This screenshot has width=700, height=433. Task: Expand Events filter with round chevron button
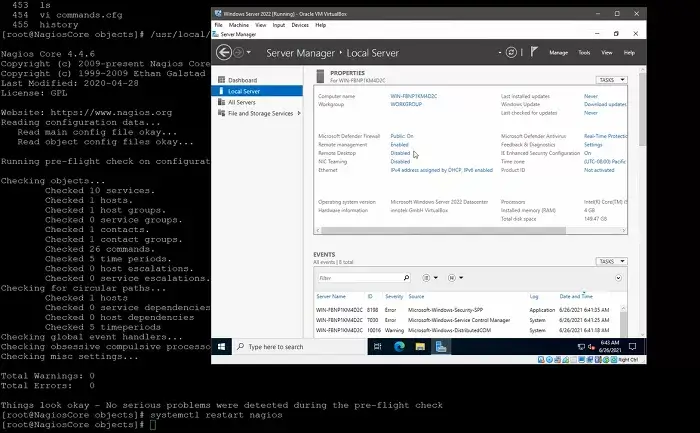pos(618,278)
